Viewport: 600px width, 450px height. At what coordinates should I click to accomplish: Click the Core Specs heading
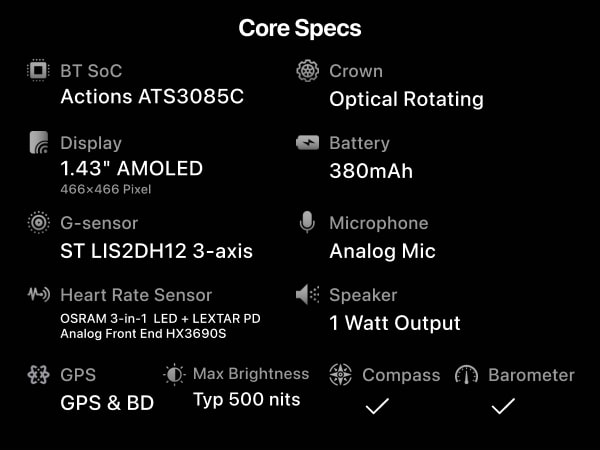(300, 28)
